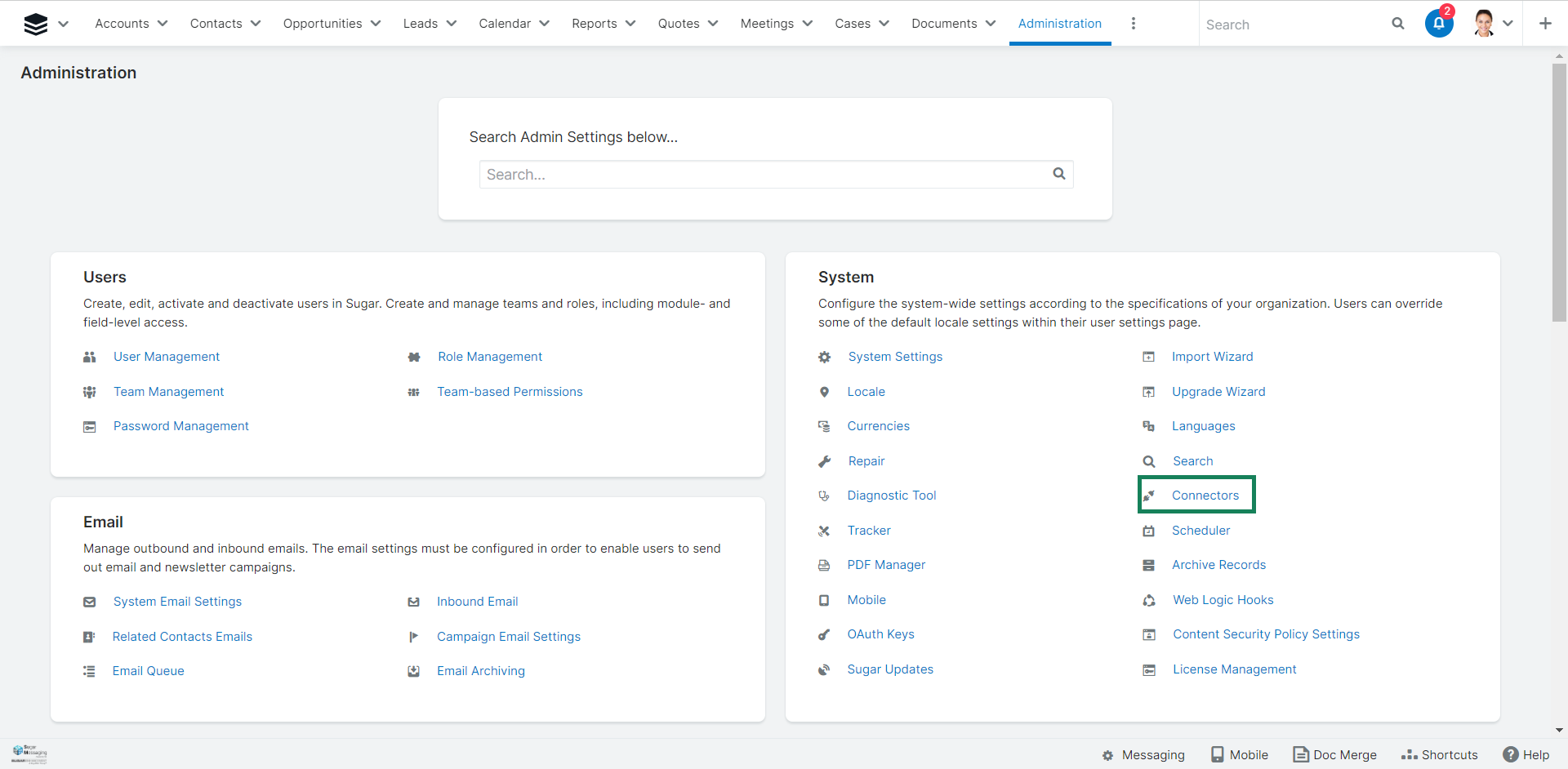Viewport: 1568px width, 769px height.
Task: Open Mobile from the footer bar
Action: click(x=1239, y=754)
